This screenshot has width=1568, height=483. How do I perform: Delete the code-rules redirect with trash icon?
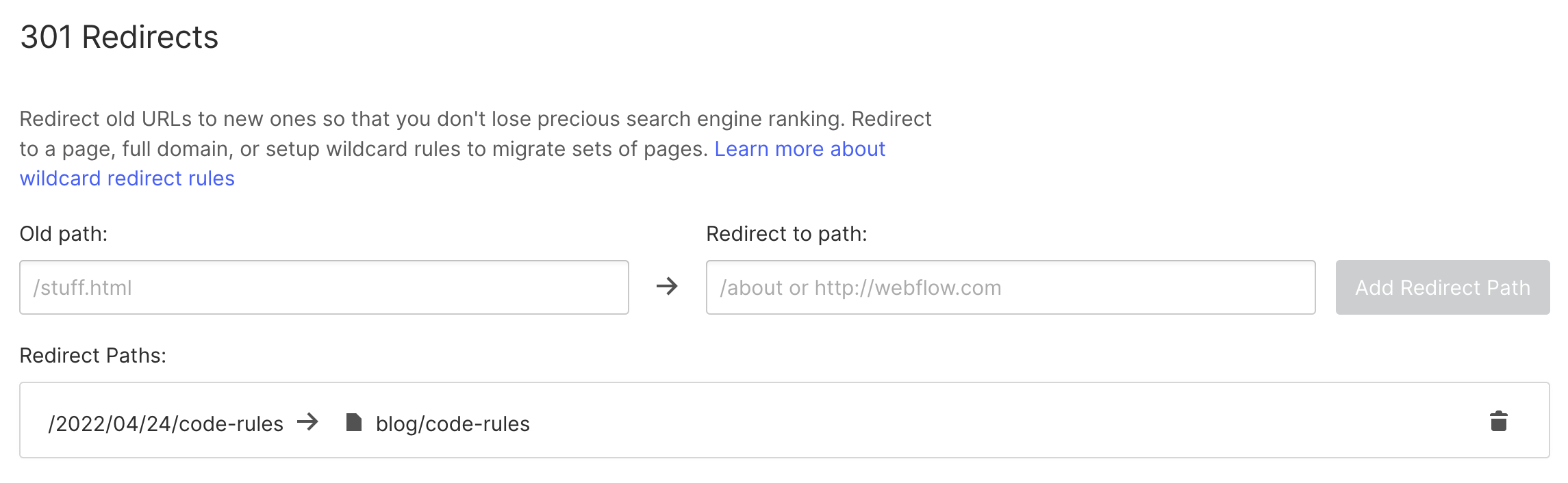pos(1498,421)
